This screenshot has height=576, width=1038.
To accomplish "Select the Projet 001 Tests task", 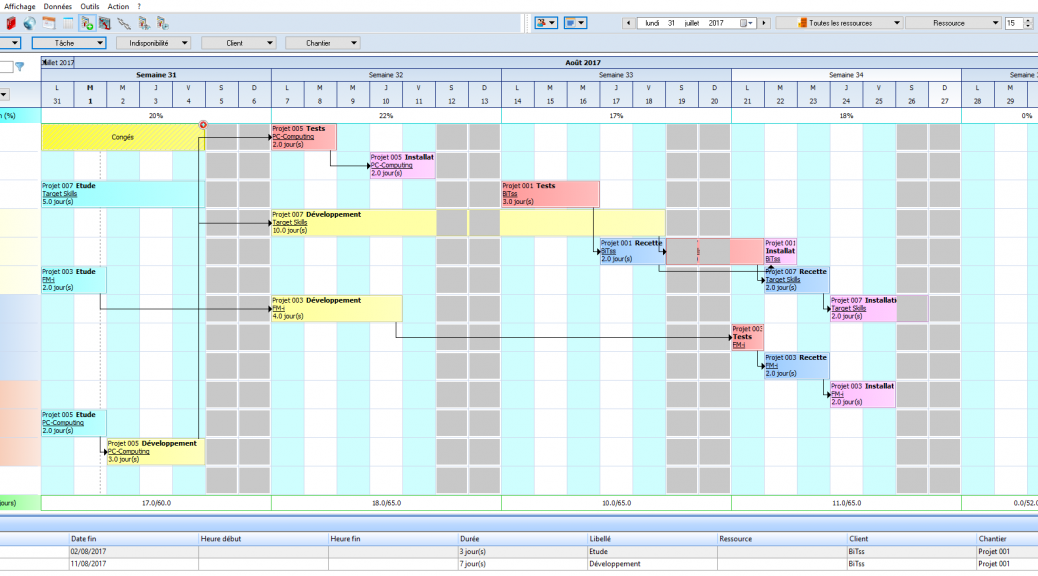I will click(x=550, y=194).
